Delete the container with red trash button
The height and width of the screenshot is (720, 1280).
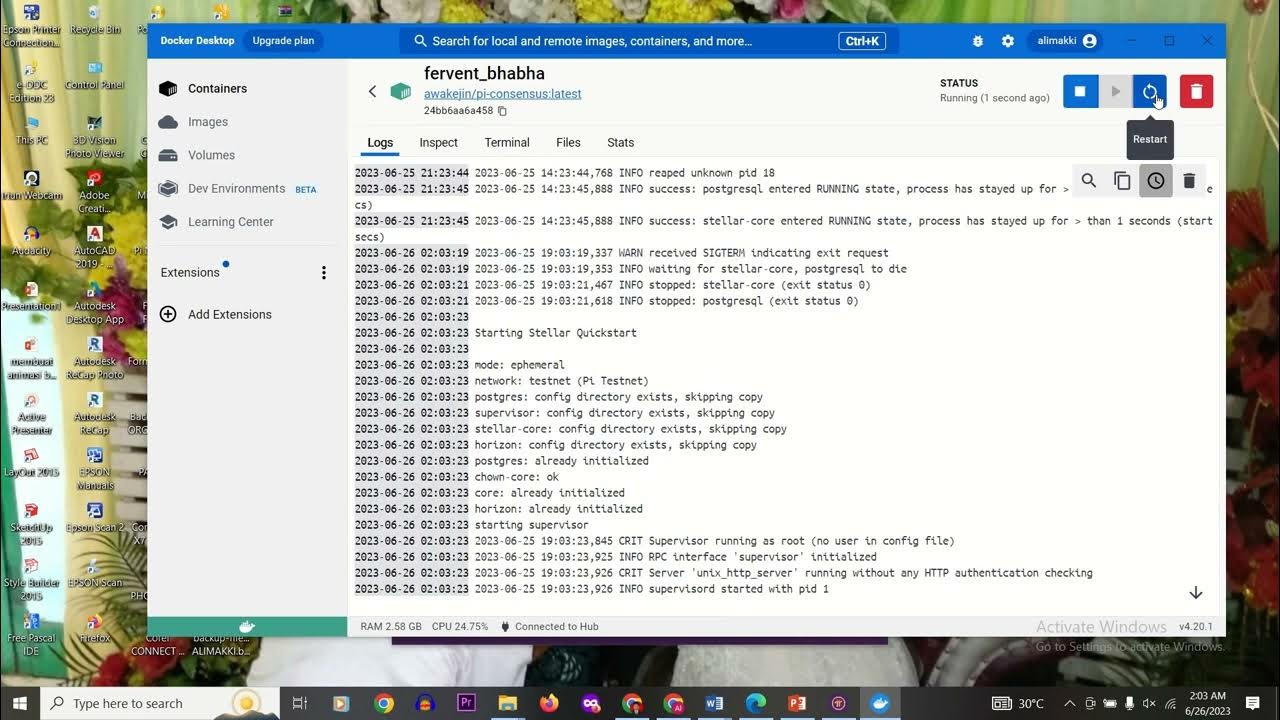coord(1196,92)
